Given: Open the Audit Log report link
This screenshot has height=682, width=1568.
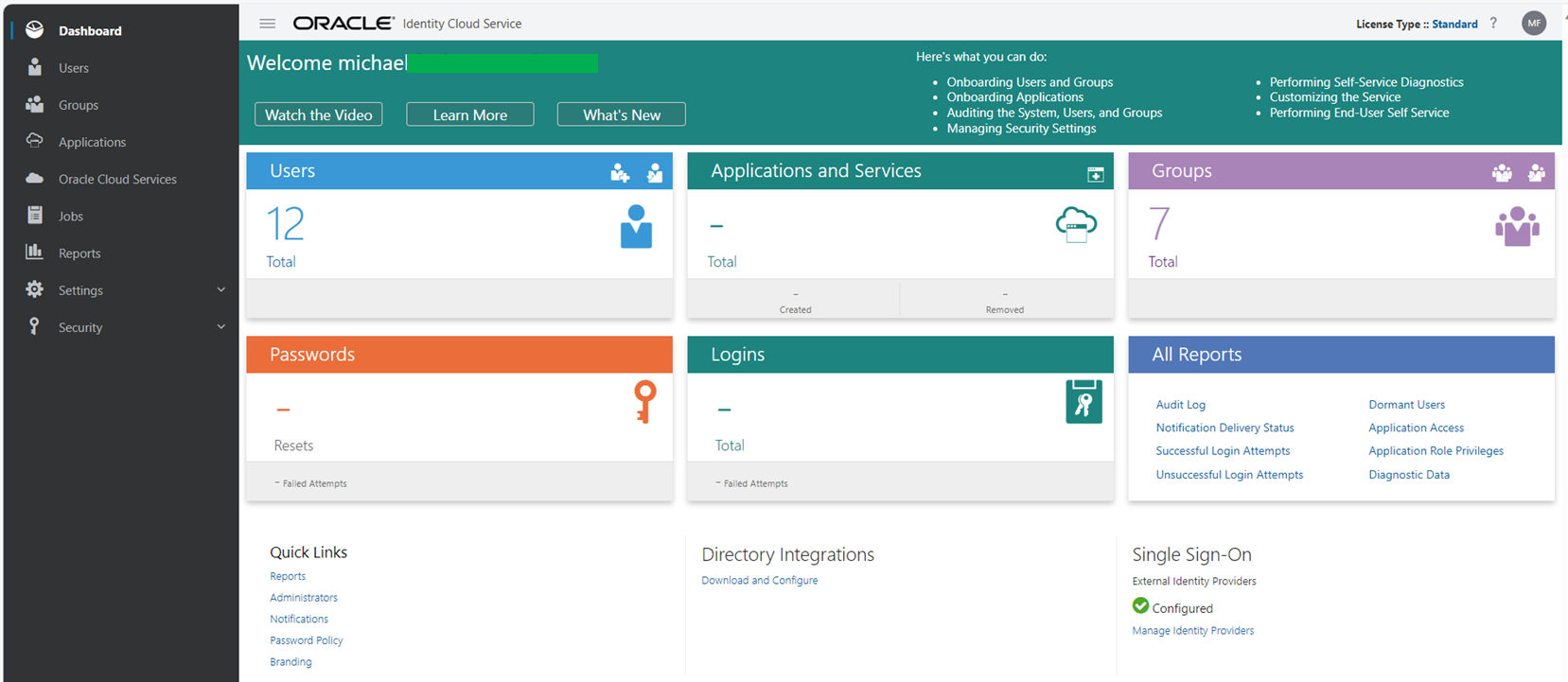Looking at the screenshot, I should point(1181,405).
